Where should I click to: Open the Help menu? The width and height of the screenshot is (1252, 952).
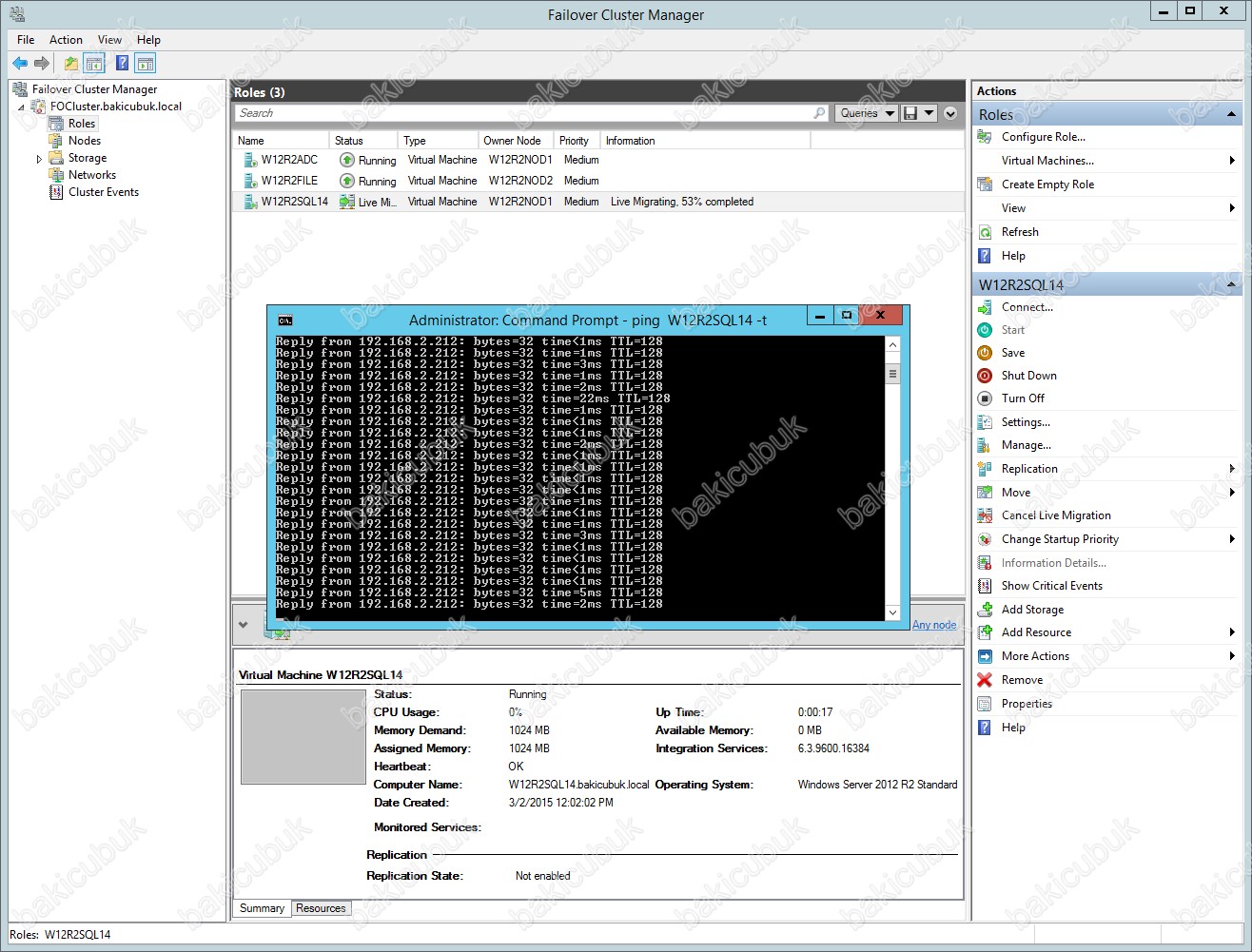point(148,40)
